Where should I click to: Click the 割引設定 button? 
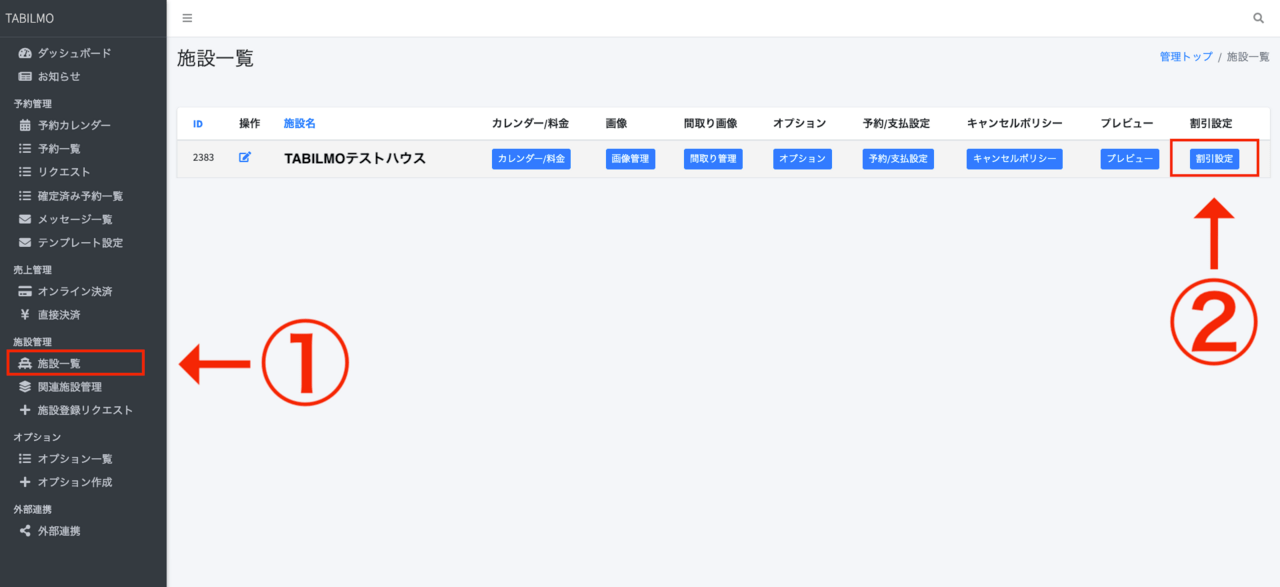(1214, 159)
